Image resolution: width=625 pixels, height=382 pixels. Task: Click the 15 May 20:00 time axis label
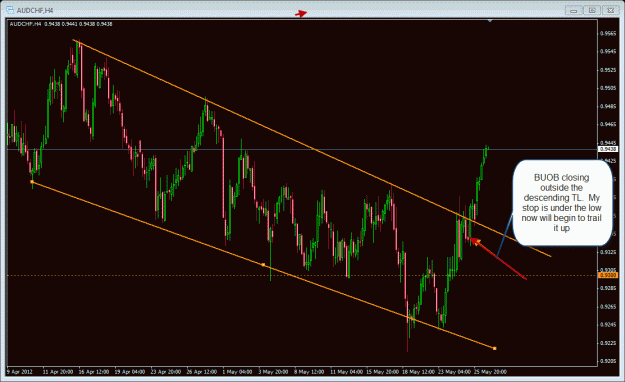click(x=382, y=372)
